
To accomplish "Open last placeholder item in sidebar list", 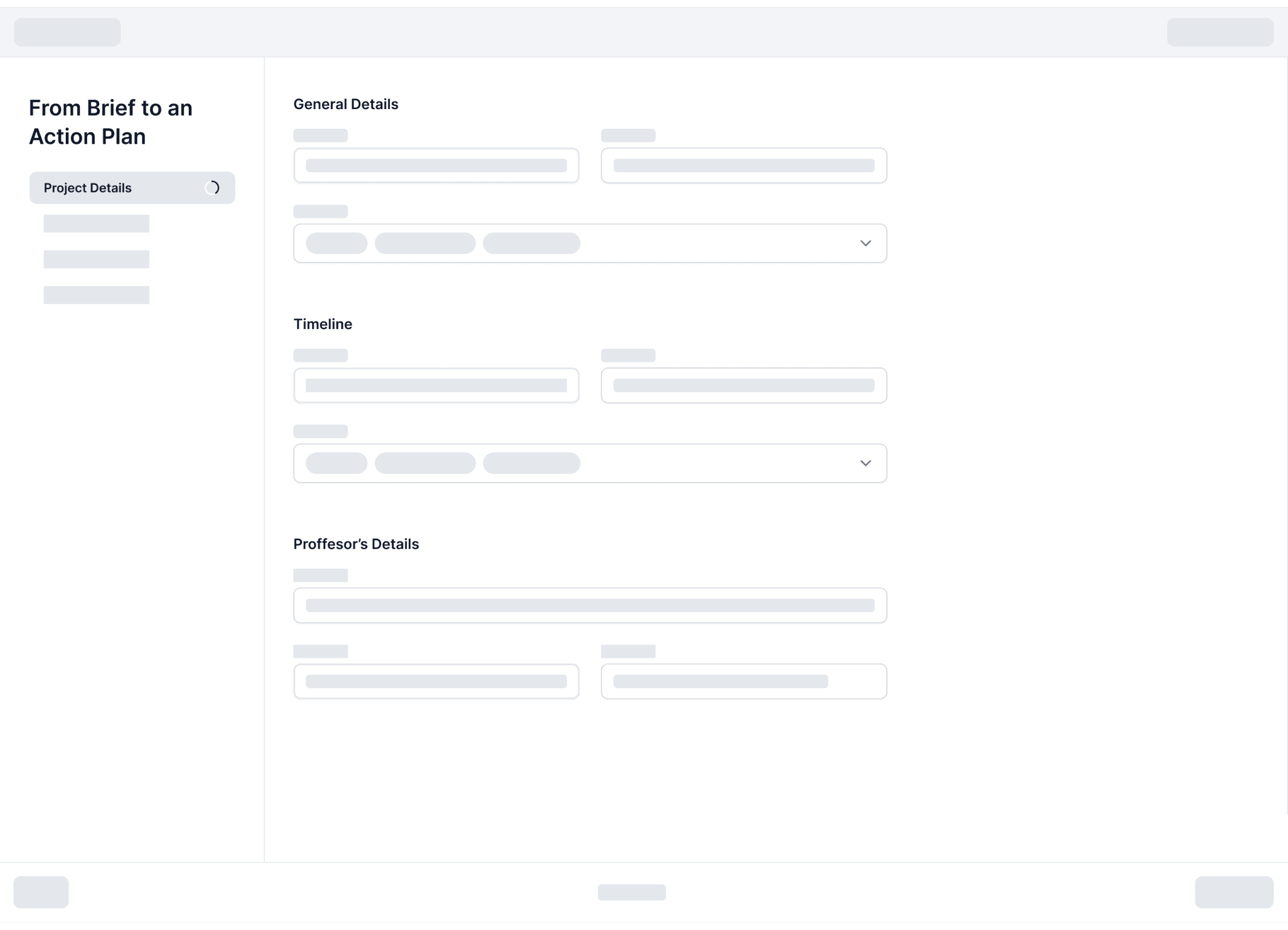I will [x=97, y=295].
